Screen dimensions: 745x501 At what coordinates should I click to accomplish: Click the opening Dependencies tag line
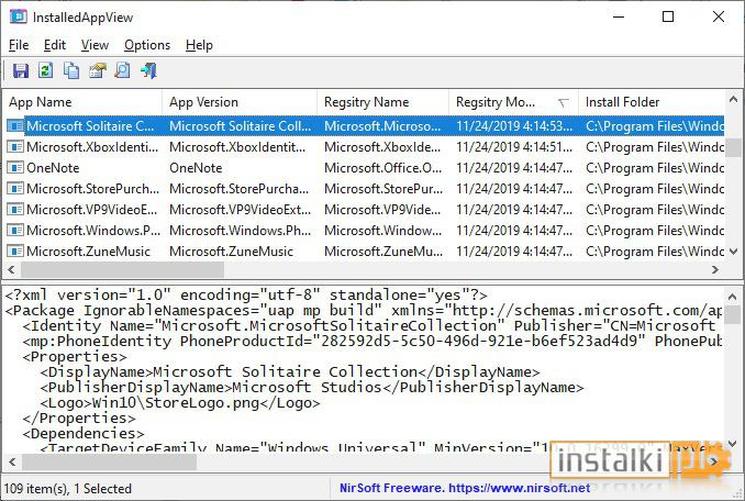[x=83, y=434]
